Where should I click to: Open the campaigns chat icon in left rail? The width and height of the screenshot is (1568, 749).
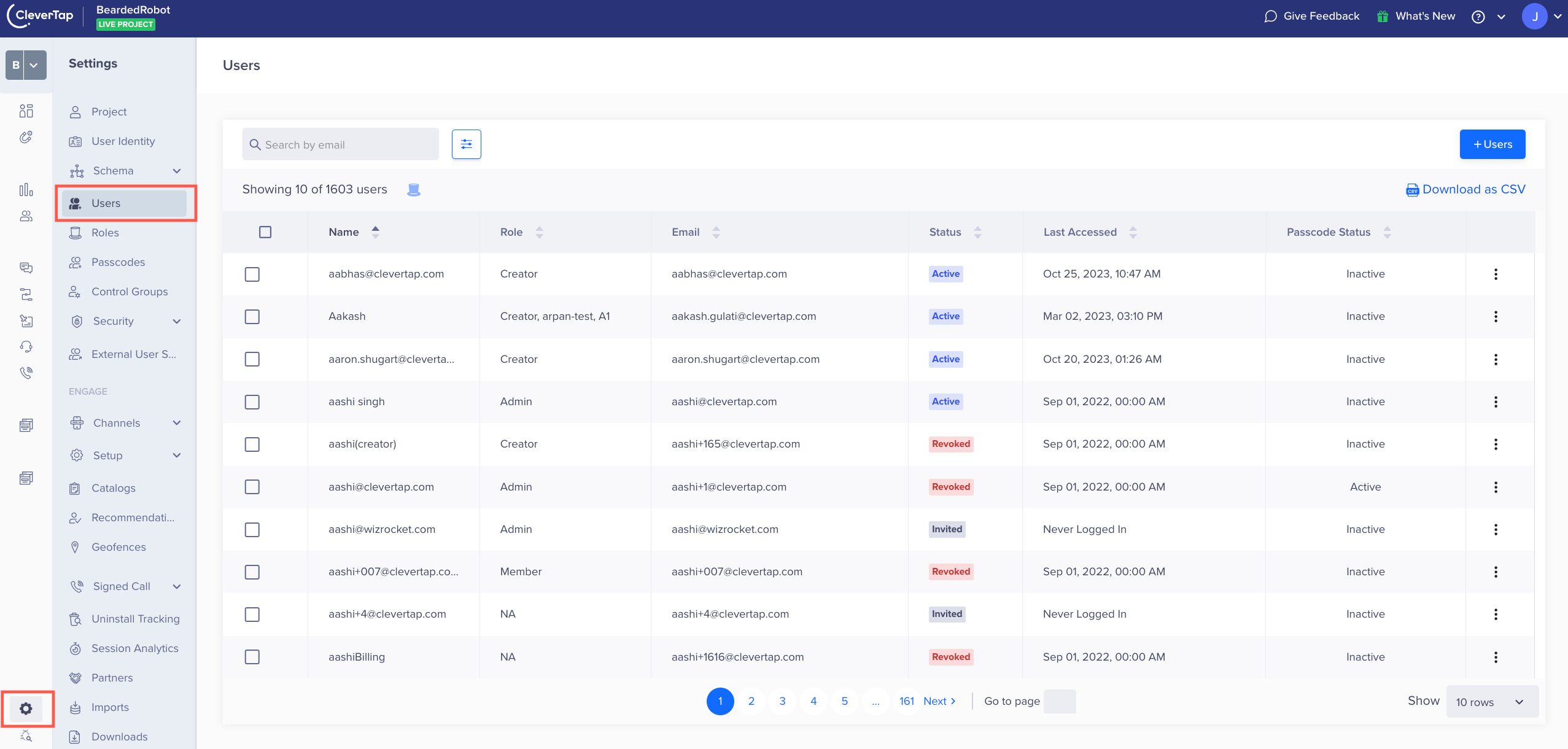[26, 268]
